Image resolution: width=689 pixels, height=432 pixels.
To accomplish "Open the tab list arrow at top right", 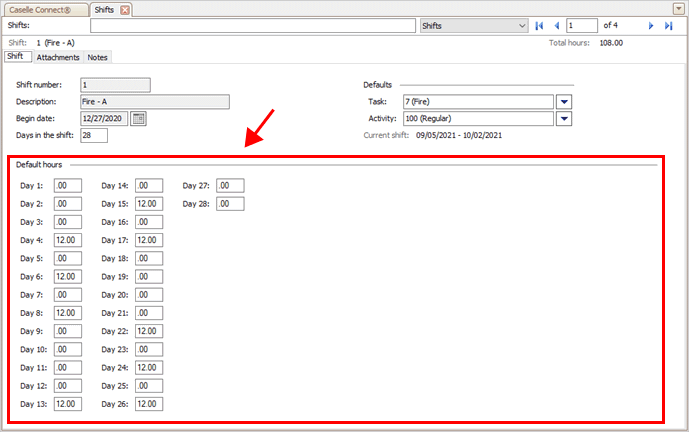I will 677,8.
